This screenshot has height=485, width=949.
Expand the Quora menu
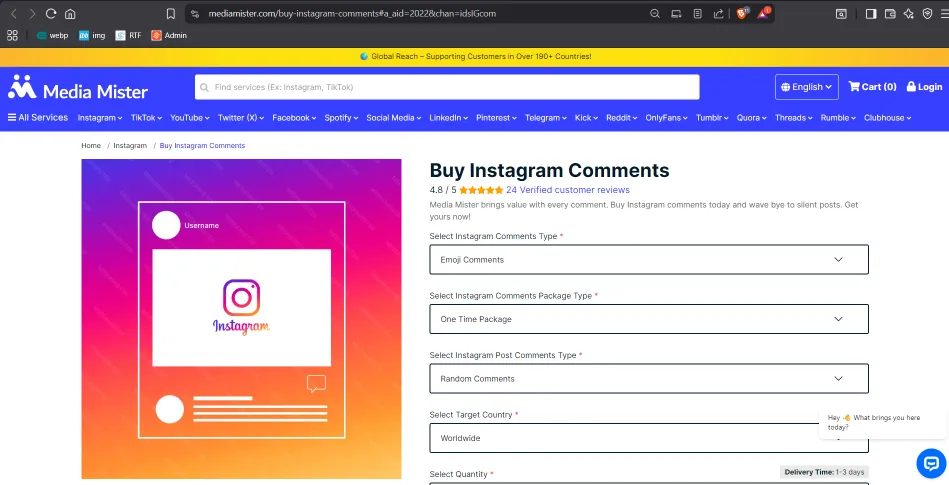point(752,117)
